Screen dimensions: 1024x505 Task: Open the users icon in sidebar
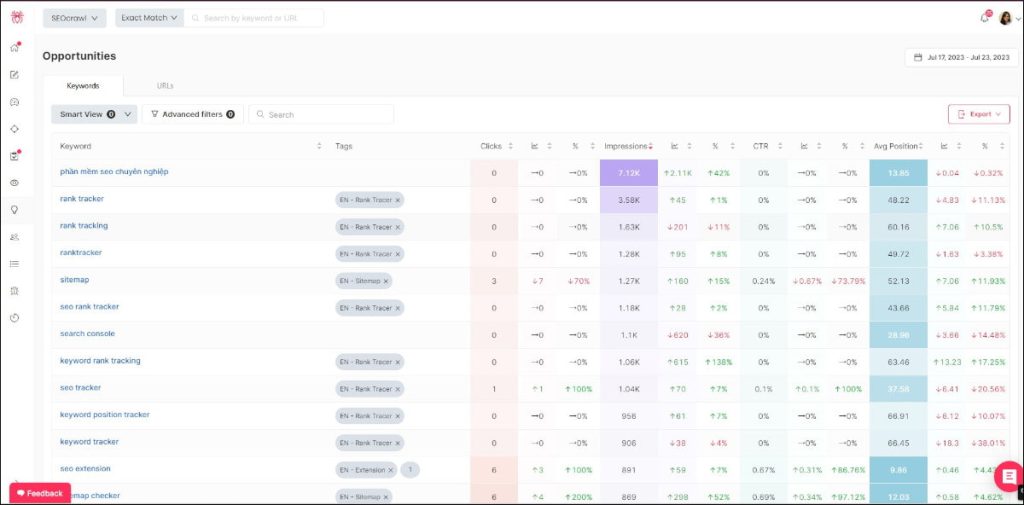[14, 237]
